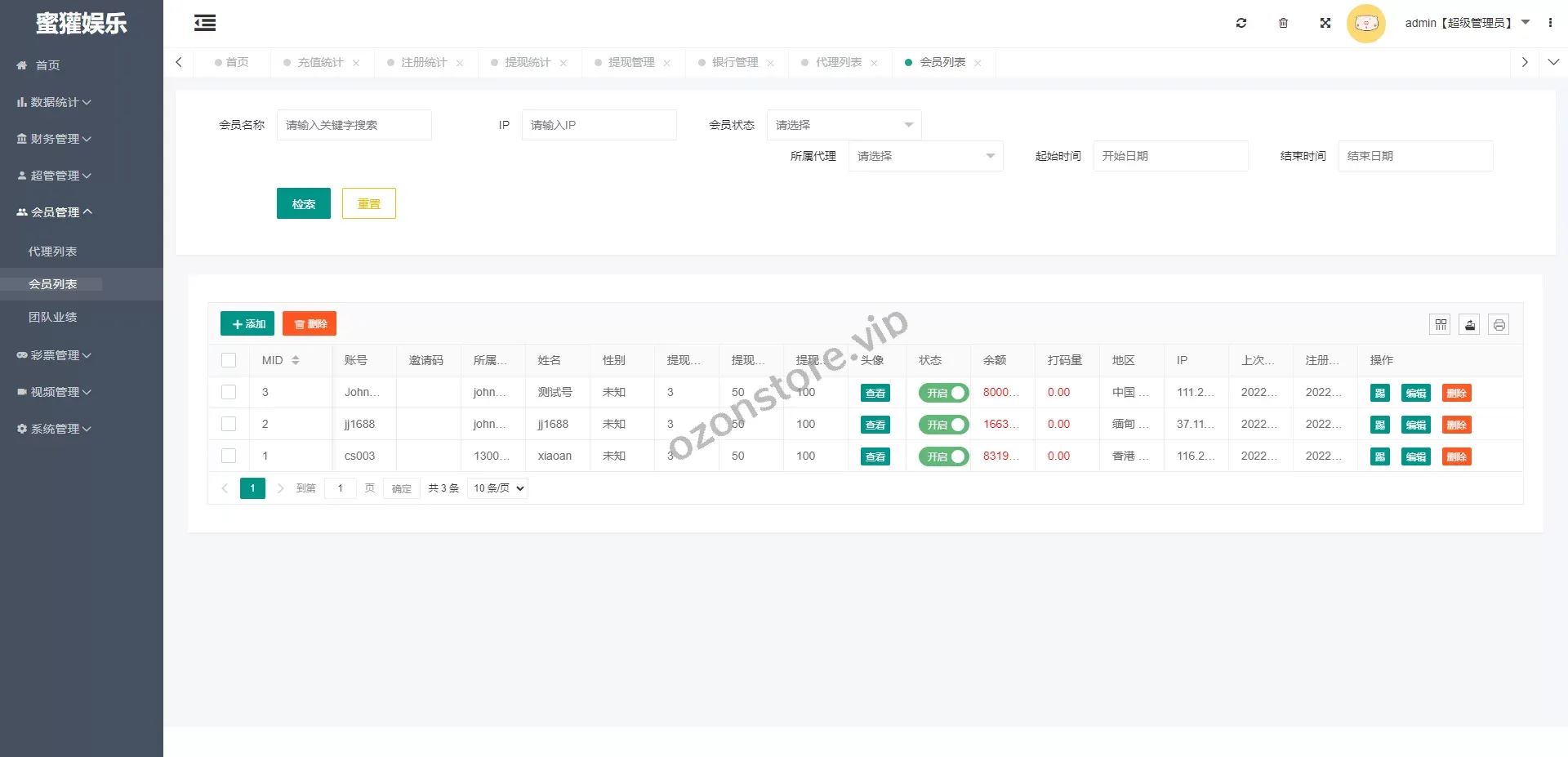The width and height of the screenshot is (1568, 757).
Task: Open the 会员状态 dropdown
Action: click(x=844, y=125)
